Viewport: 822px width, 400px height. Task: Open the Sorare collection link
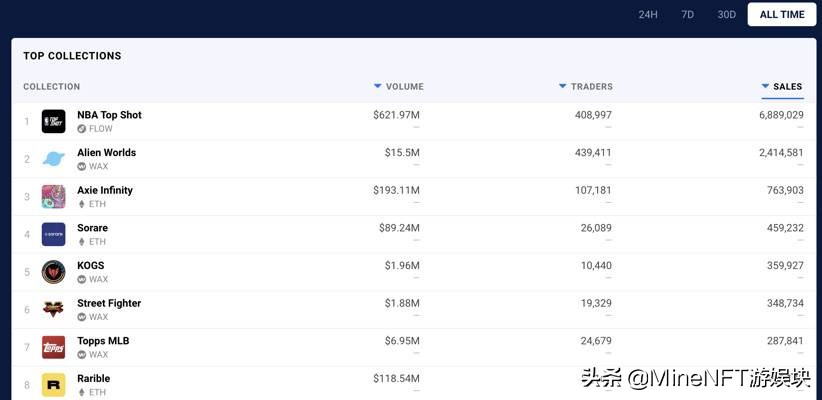point(92,228)
